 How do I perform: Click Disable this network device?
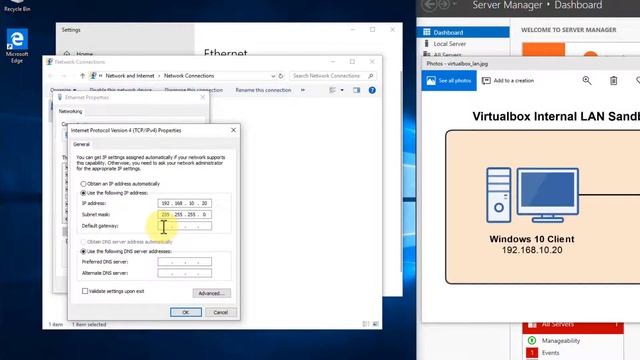pos(120,90)
